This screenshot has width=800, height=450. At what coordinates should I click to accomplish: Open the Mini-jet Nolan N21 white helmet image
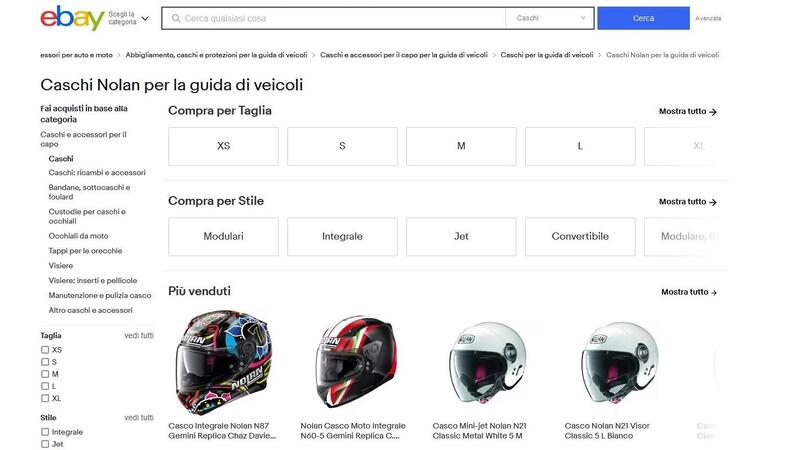click(x=487, y=362)
